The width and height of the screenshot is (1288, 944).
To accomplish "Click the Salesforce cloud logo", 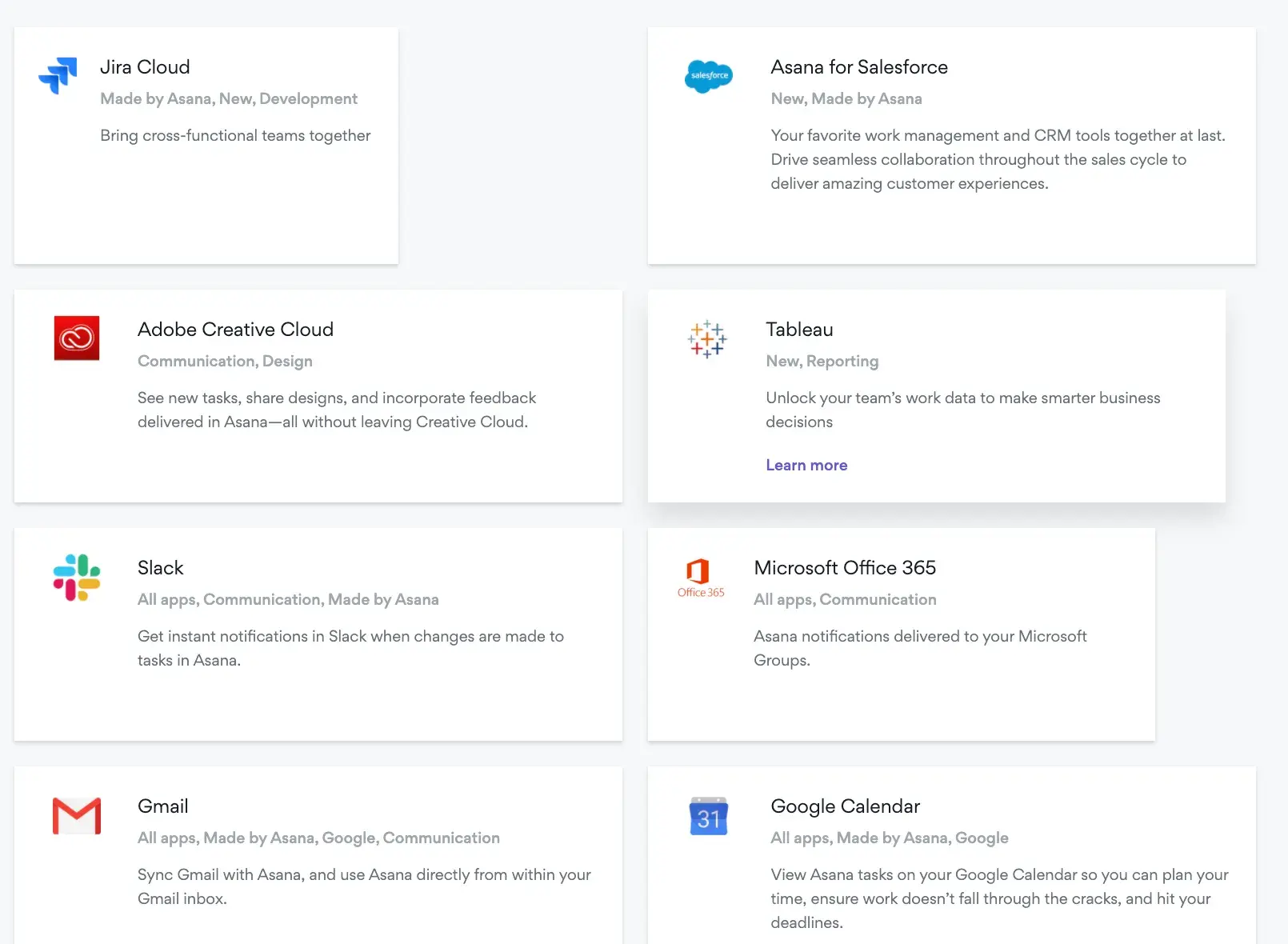I will [x=708, y=76].
